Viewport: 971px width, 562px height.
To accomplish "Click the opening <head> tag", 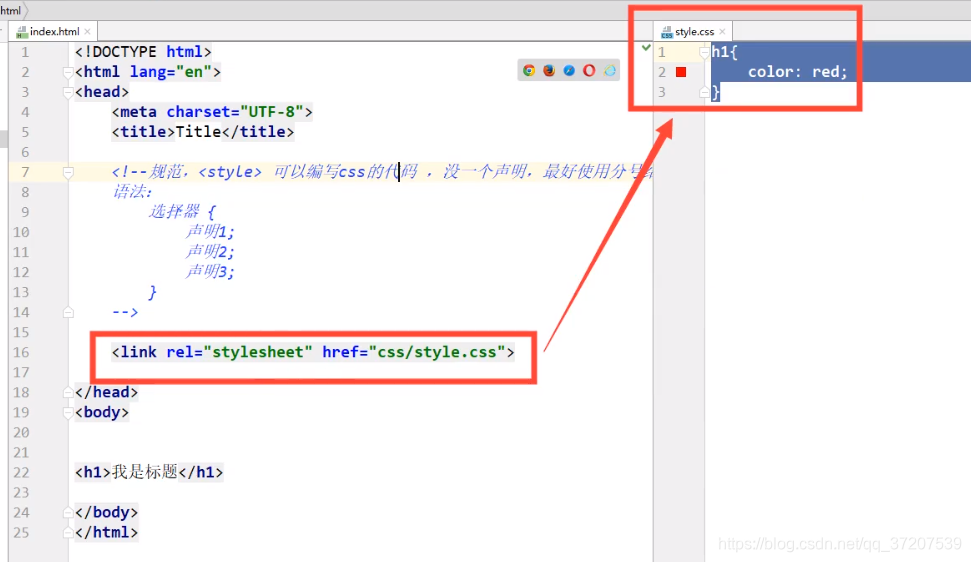I will 102,92.
